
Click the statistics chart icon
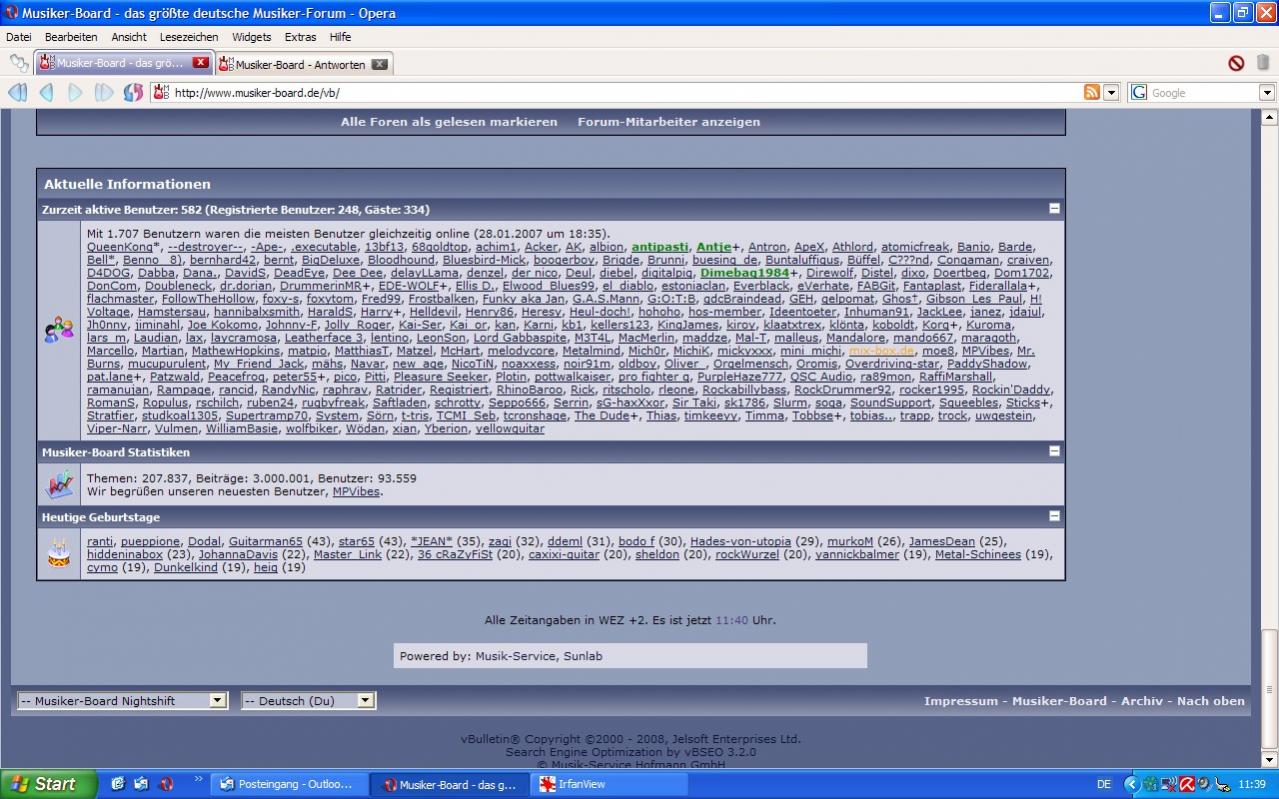pos(59,485)
